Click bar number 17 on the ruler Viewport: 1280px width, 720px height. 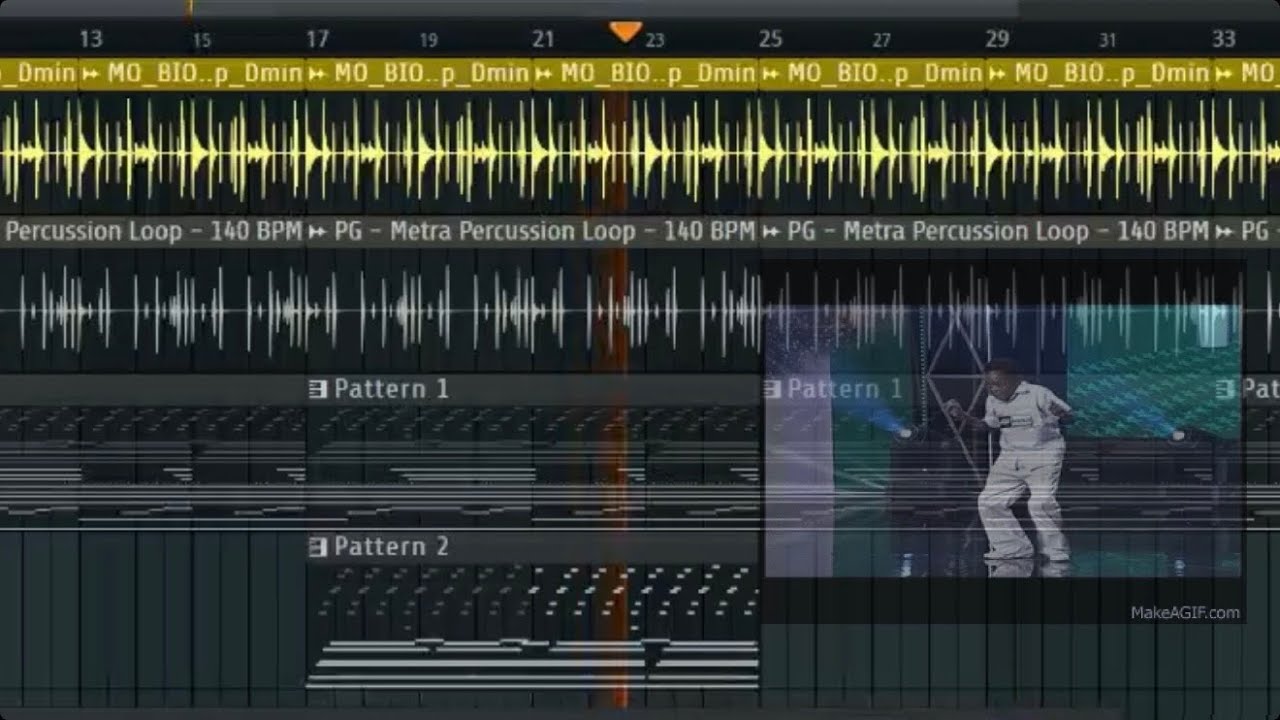[317, 39]
